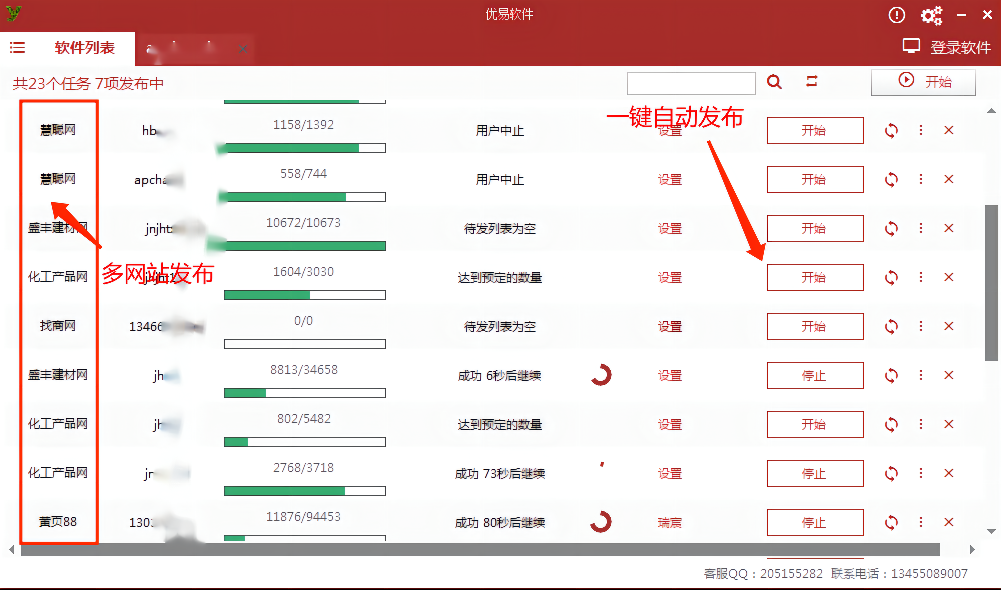The image size is (1001, 590).
Task: Click the empty progress bar under 0/0
Action: pos(305,344)
